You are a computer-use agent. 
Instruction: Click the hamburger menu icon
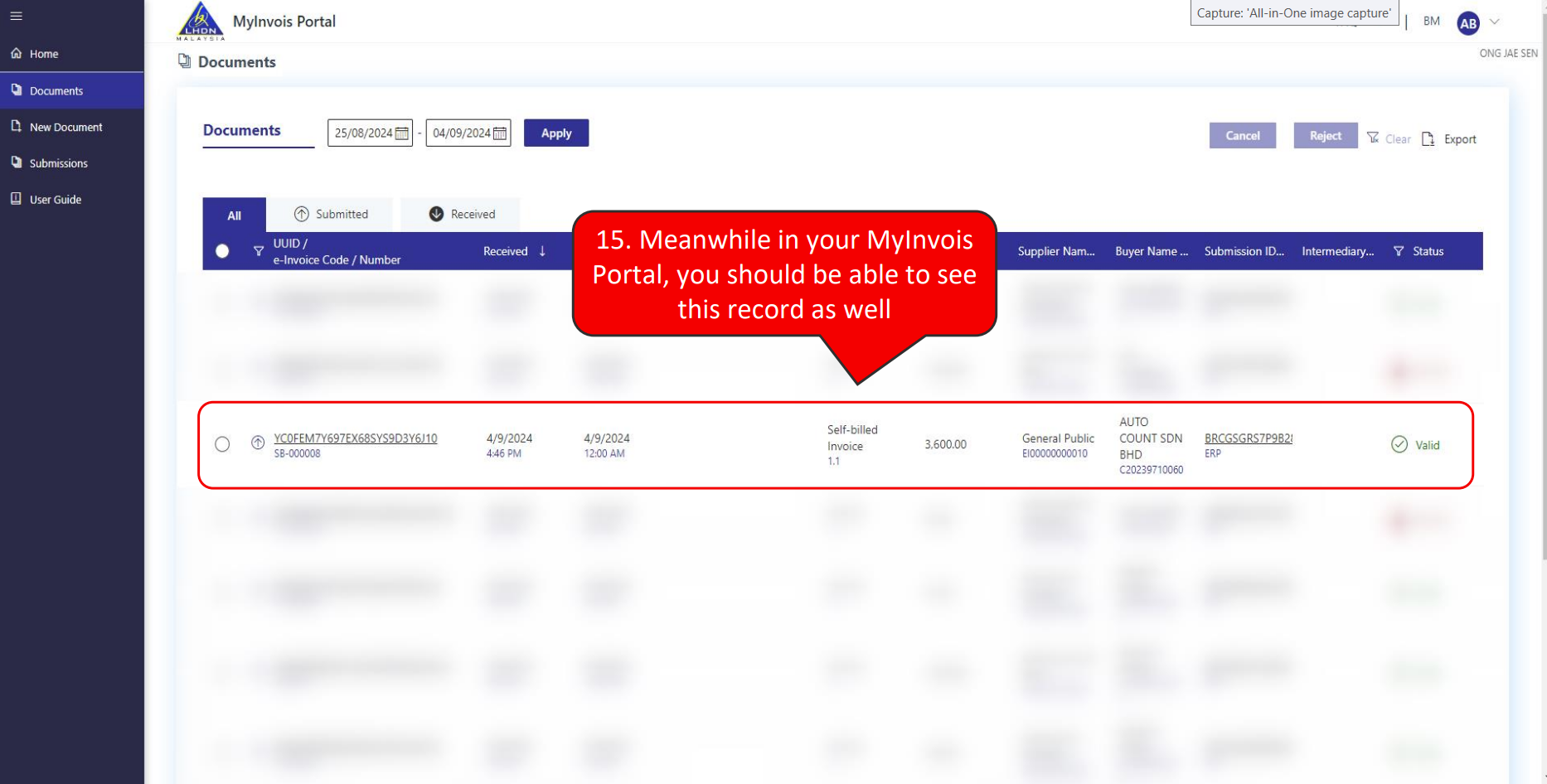pos(16,16)
